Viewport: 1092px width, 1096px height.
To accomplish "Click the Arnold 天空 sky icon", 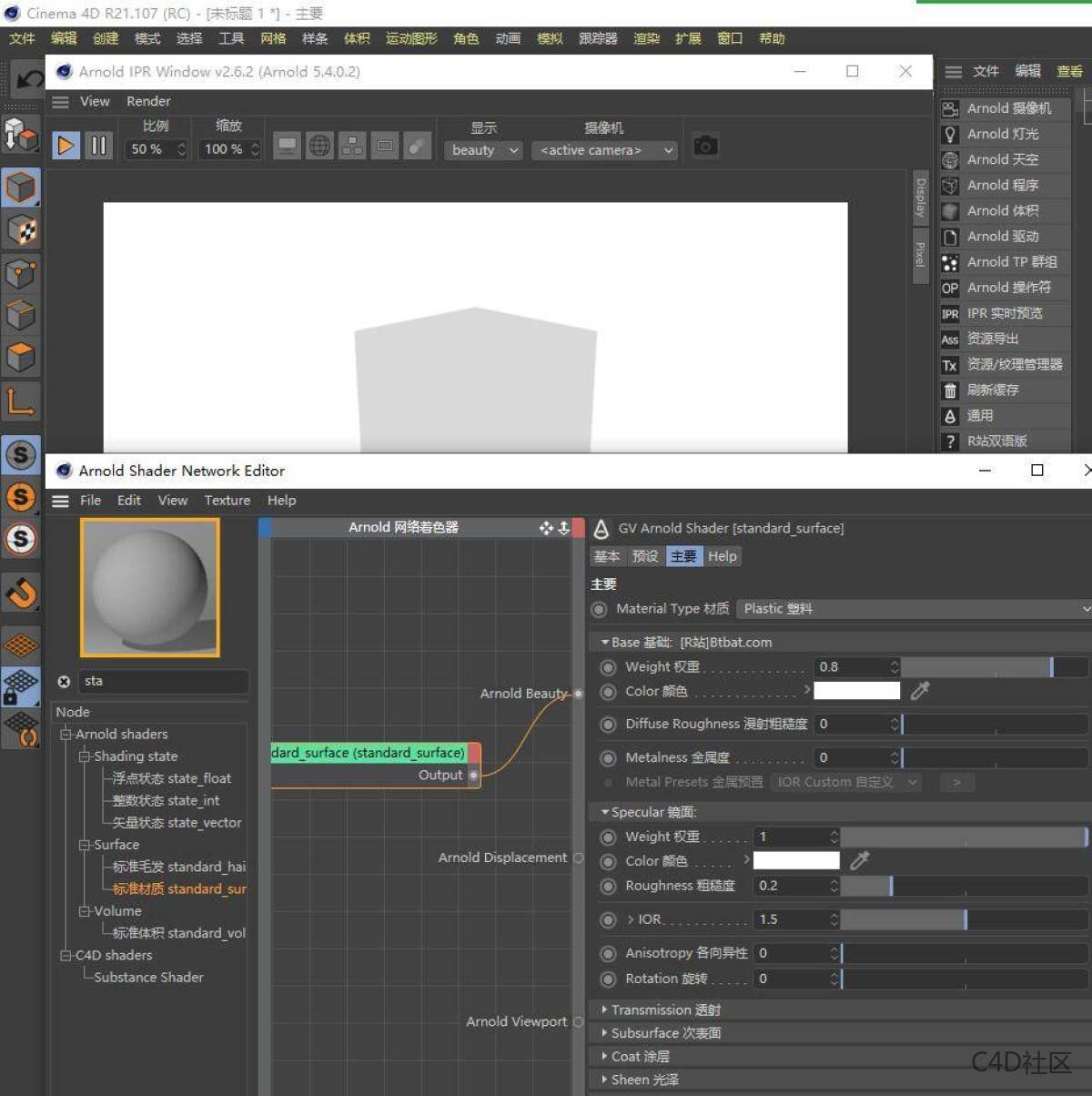I will click(950, 160).
